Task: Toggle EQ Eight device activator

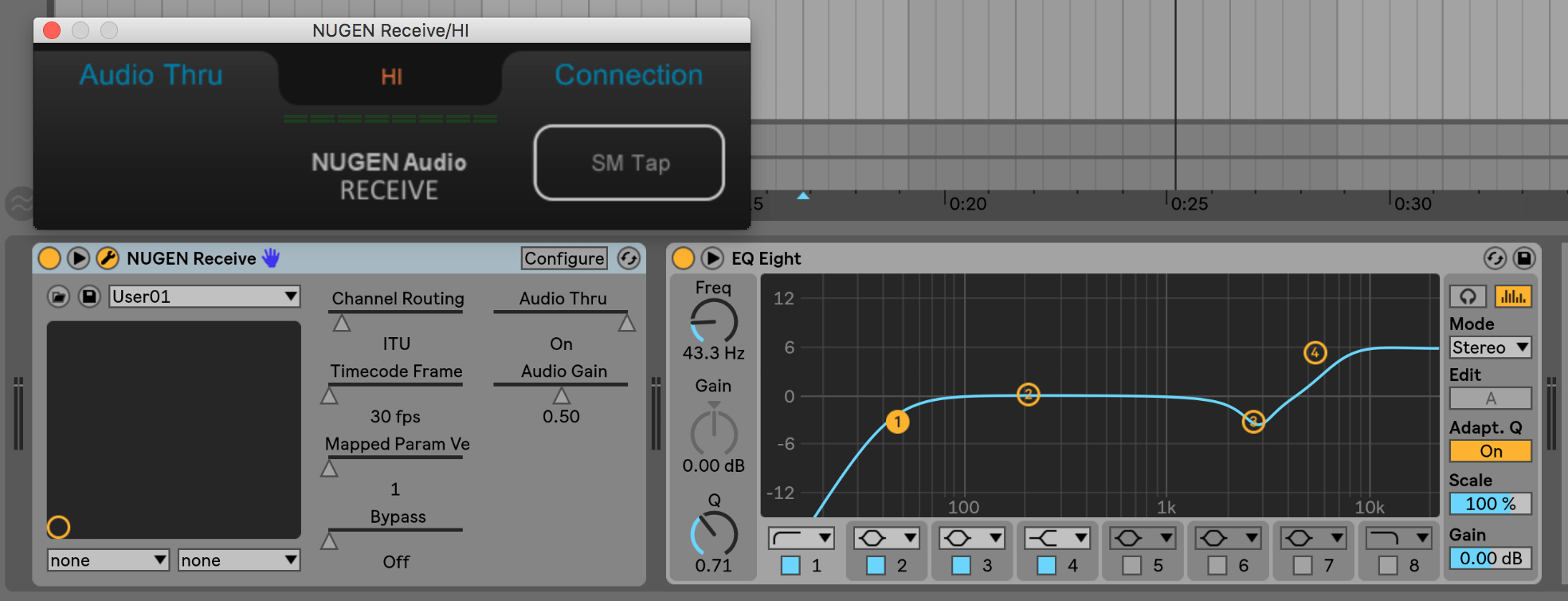Action: [683, 258]
